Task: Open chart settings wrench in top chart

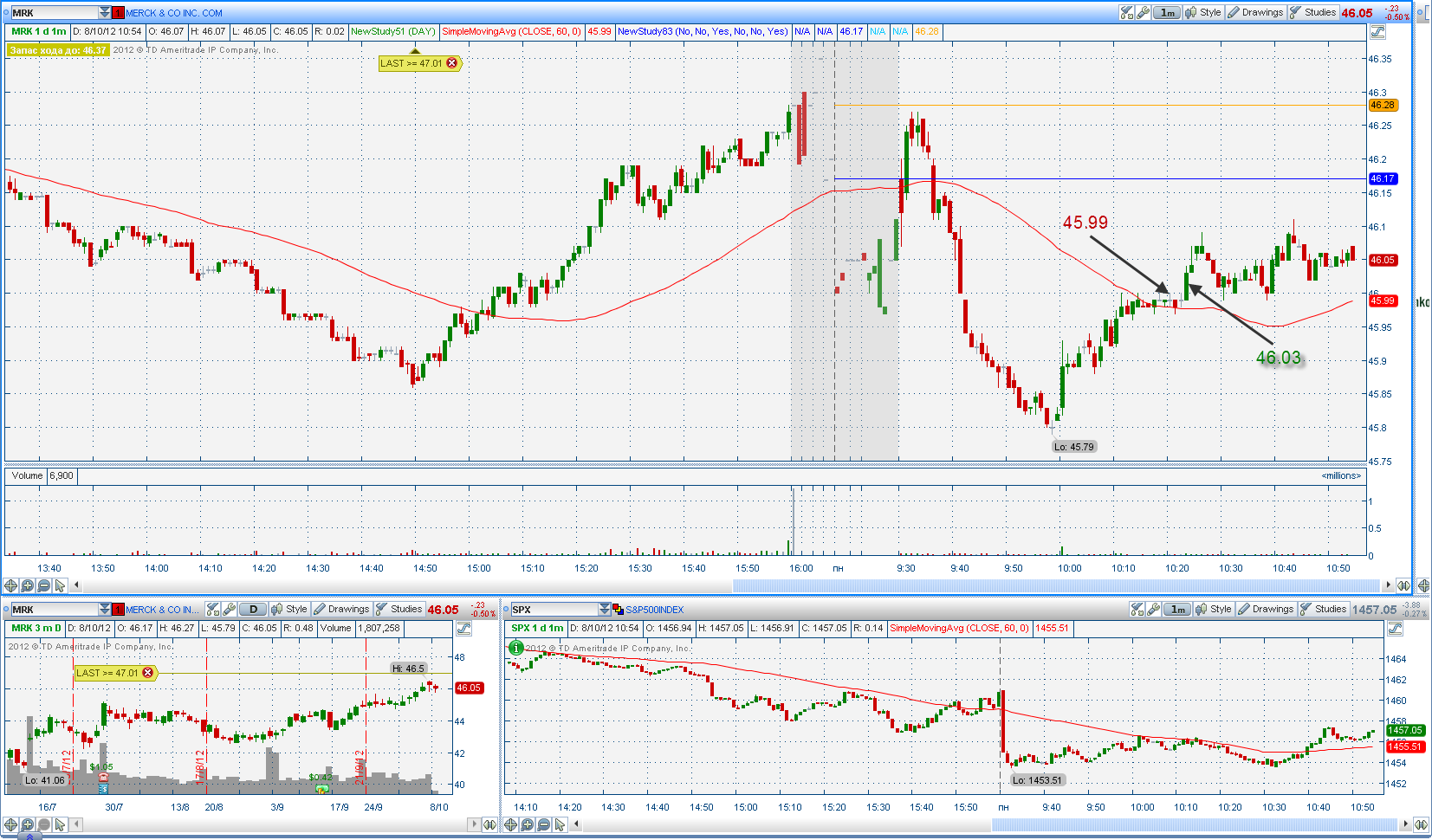Action: click(x=1143, y=12)
